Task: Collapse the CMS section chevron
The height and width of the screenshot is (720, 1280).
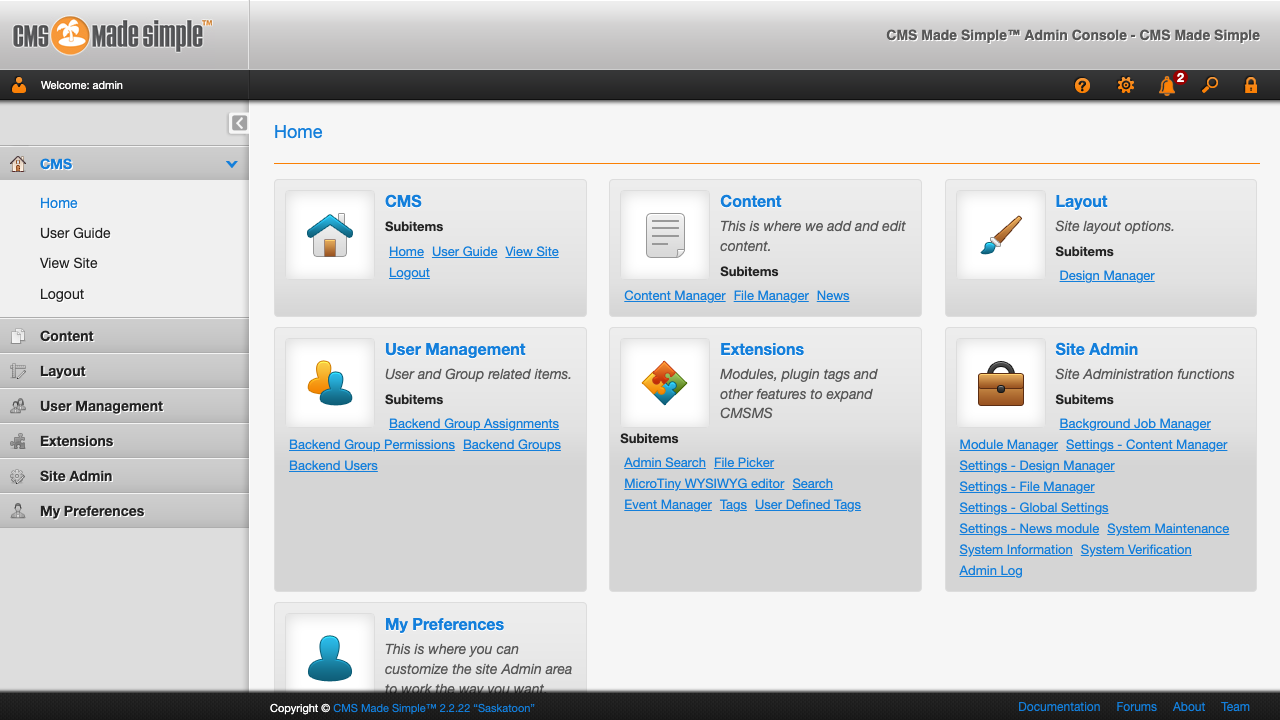Action: coord(232,164)
